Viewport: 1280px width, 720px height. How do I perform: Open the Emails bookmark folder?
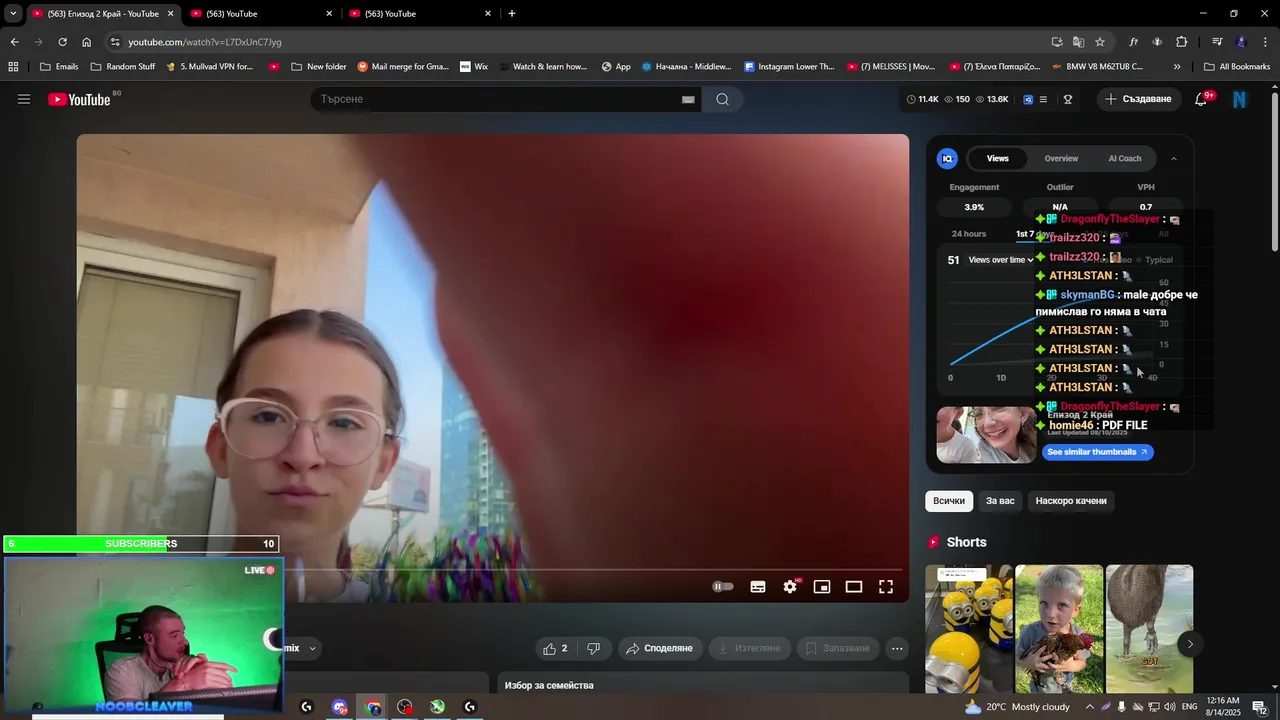pyautogui.click(x=59, y=67)
